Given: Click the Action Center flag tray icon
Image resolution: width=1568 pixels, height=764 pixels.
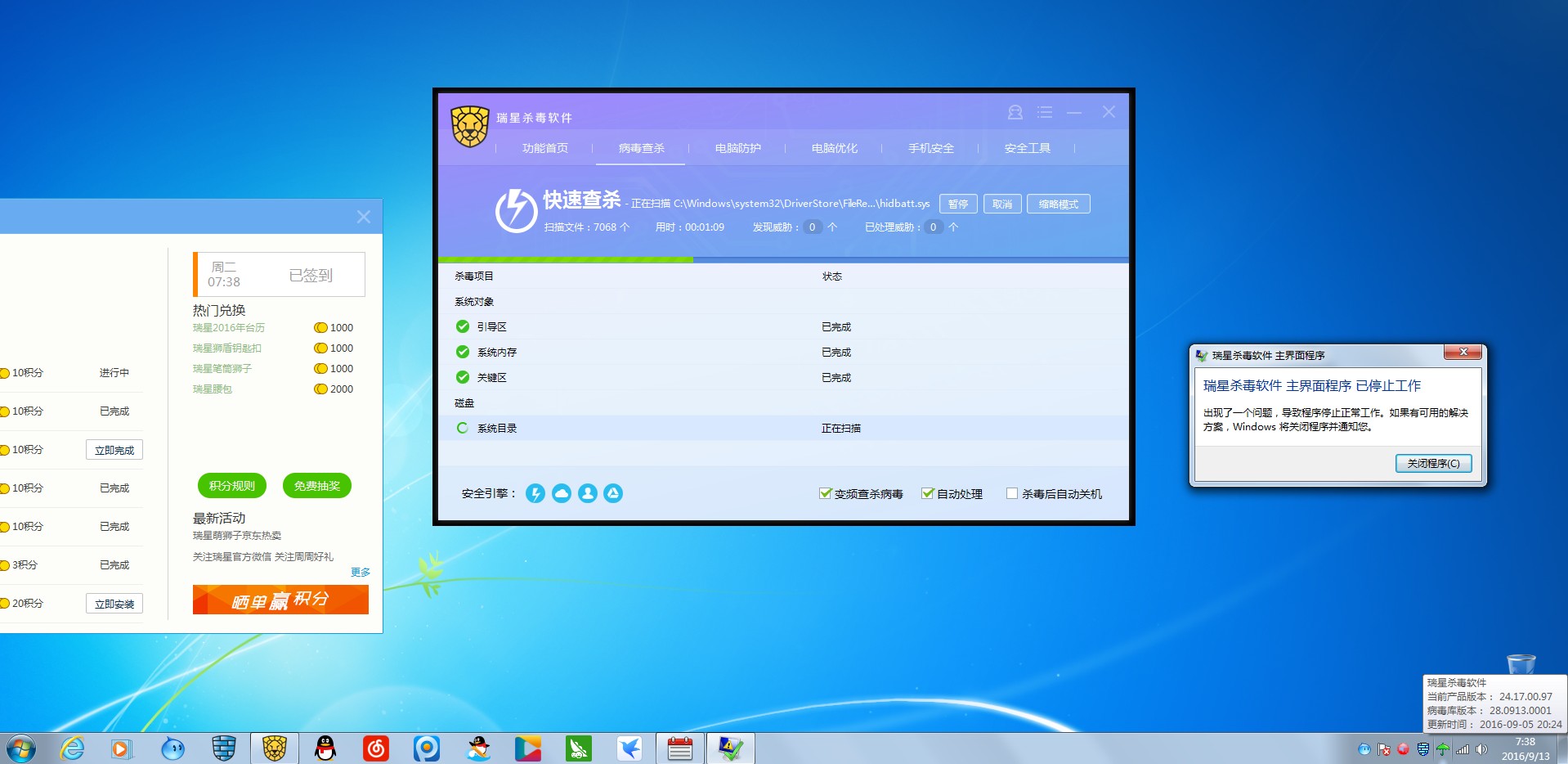Looking at the screenshot, I should point(1384,749).
